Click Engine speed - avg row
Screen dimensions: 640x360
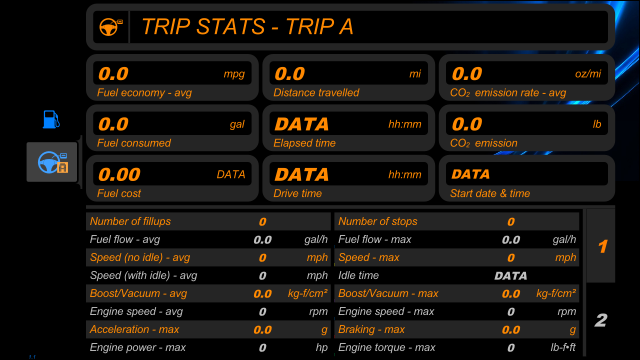tap(209, 311)
